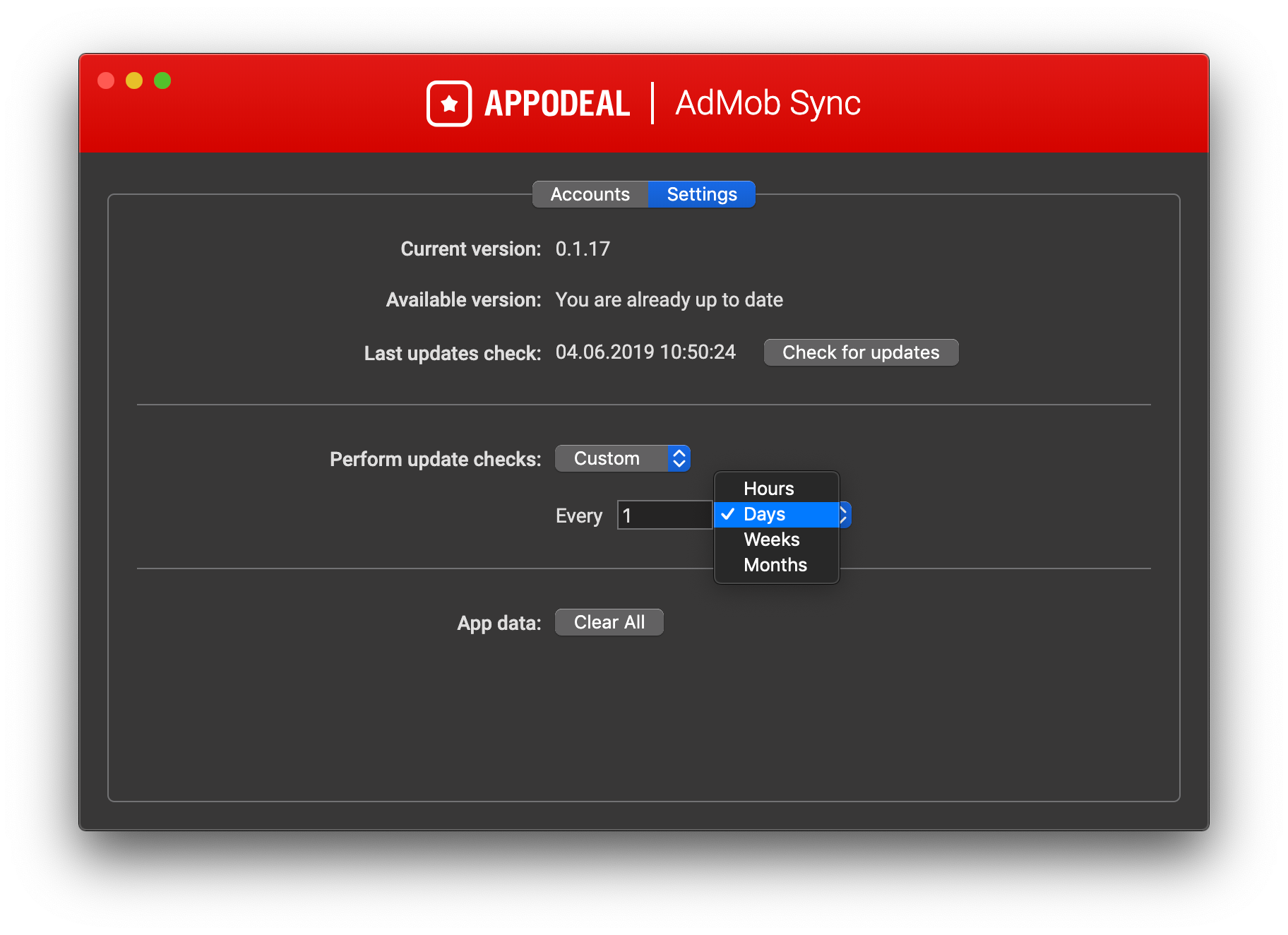Click the last updates check timestamp
The image size is (1288, 935).
(645, 352)
